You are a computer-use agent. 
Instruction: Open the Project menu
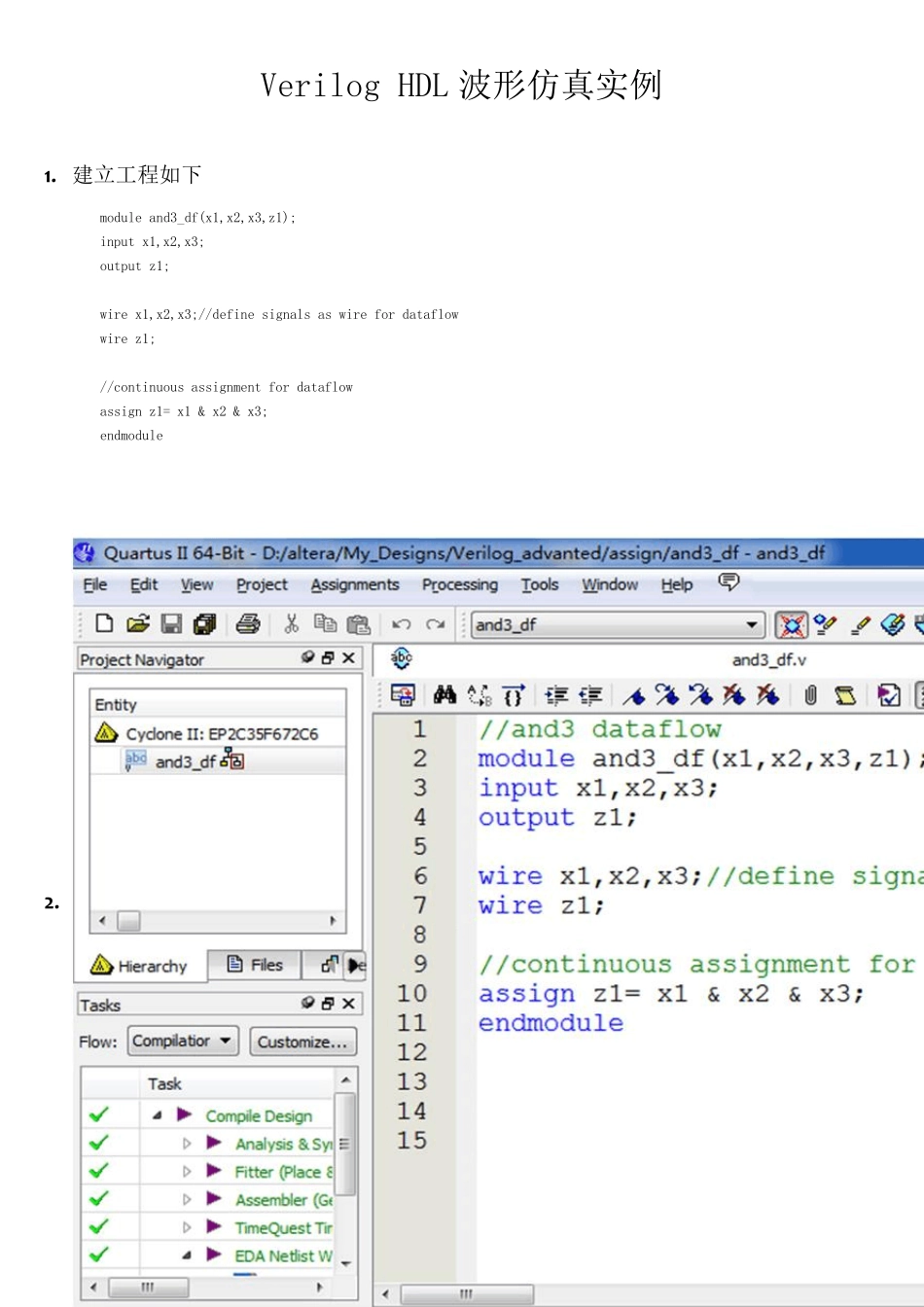tap(262, 584)
